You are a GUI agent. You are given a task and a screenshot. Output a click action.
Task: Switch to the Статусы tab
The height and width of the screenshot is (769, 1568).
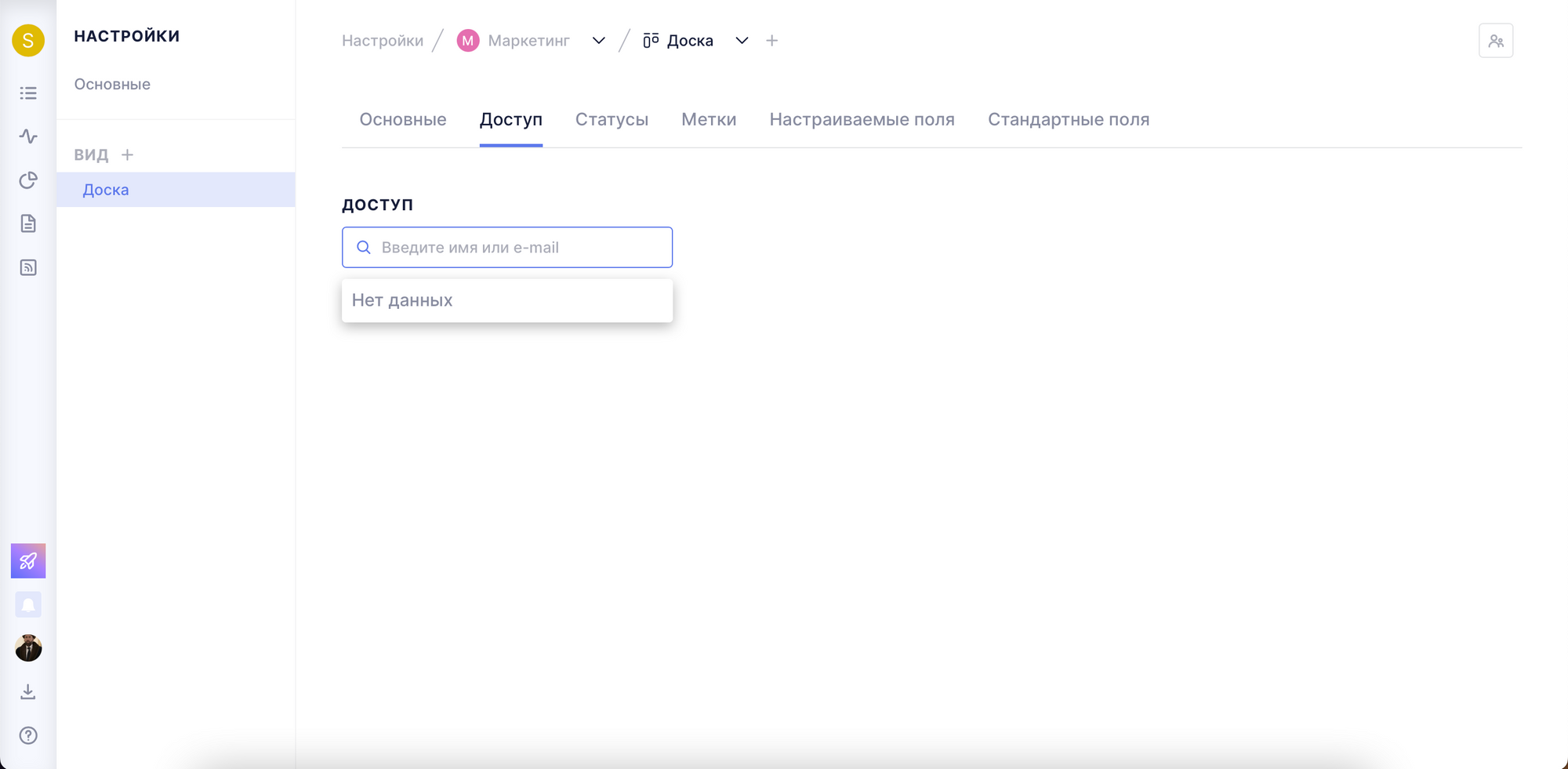coord(612,120)
